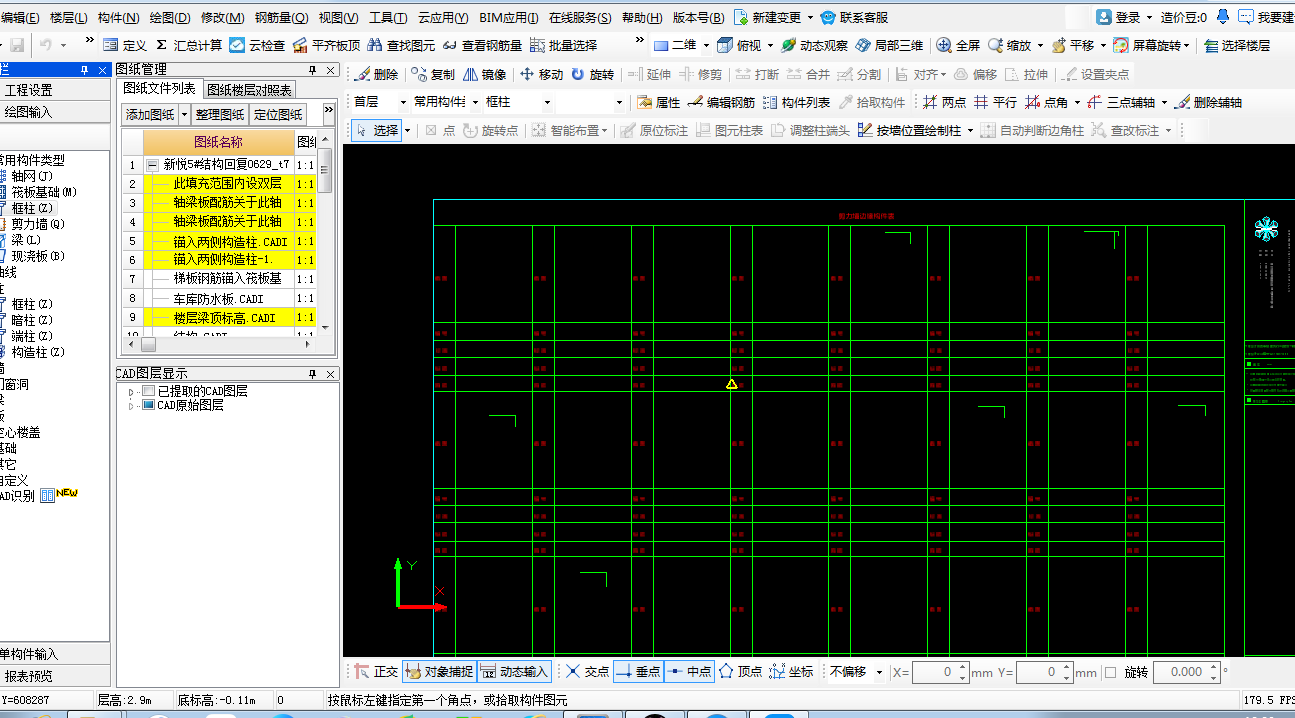Pick the 复制 copy tool

click(x=433, y=74)
